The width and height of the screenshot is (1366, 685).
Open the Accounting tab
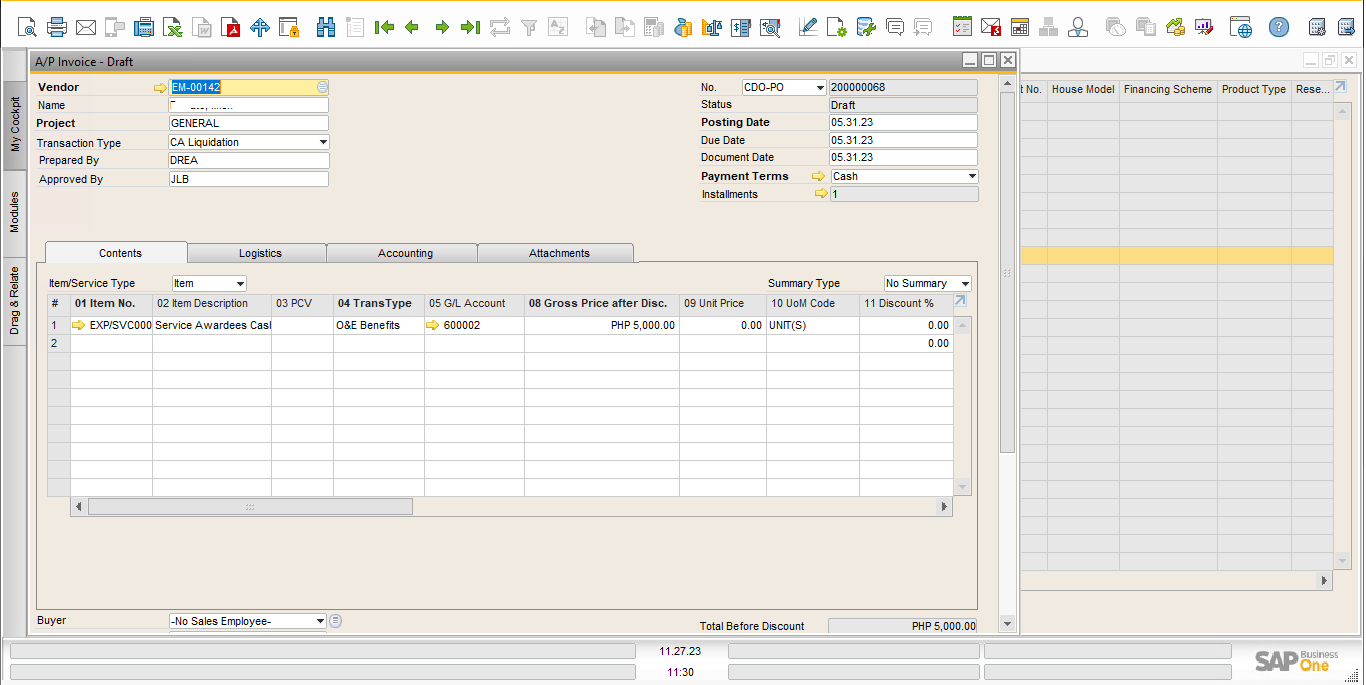405,253
